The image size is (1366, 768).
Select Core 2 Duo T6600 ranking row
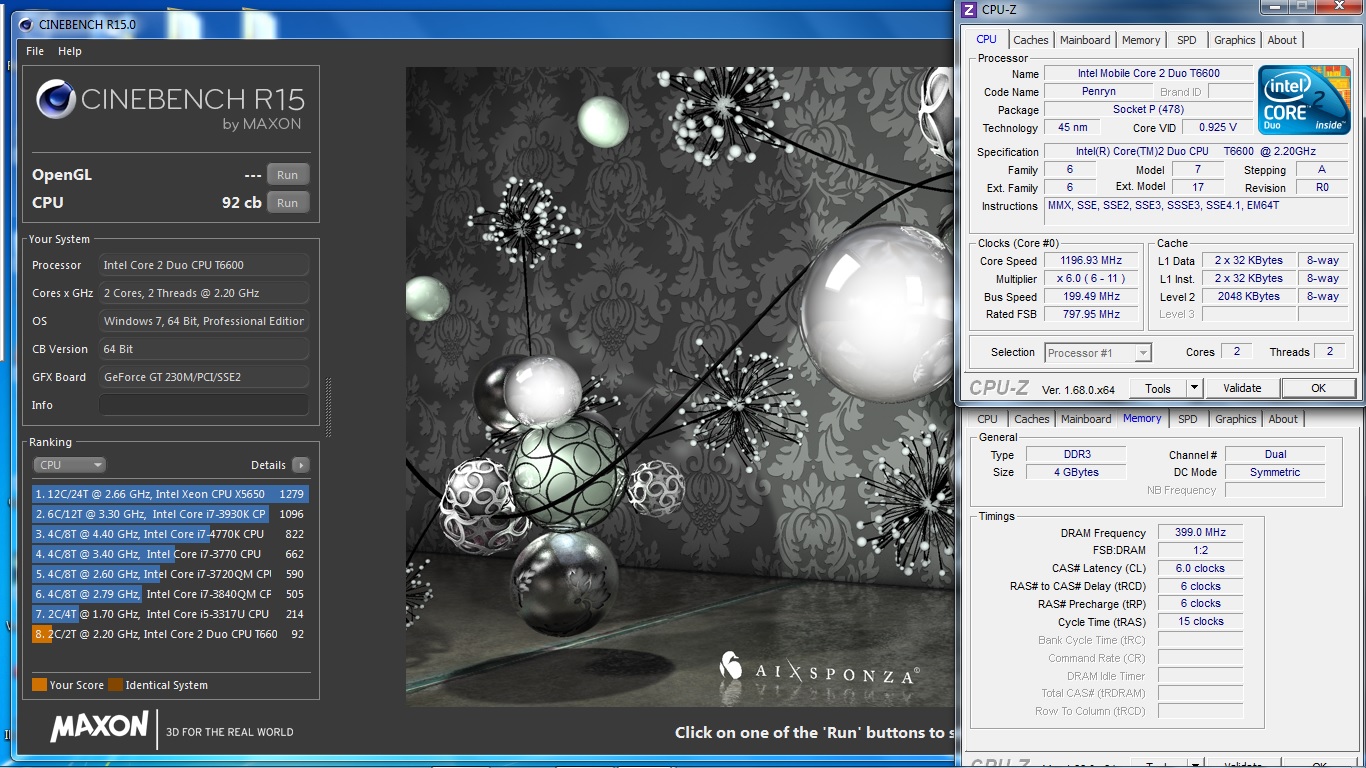170,634
